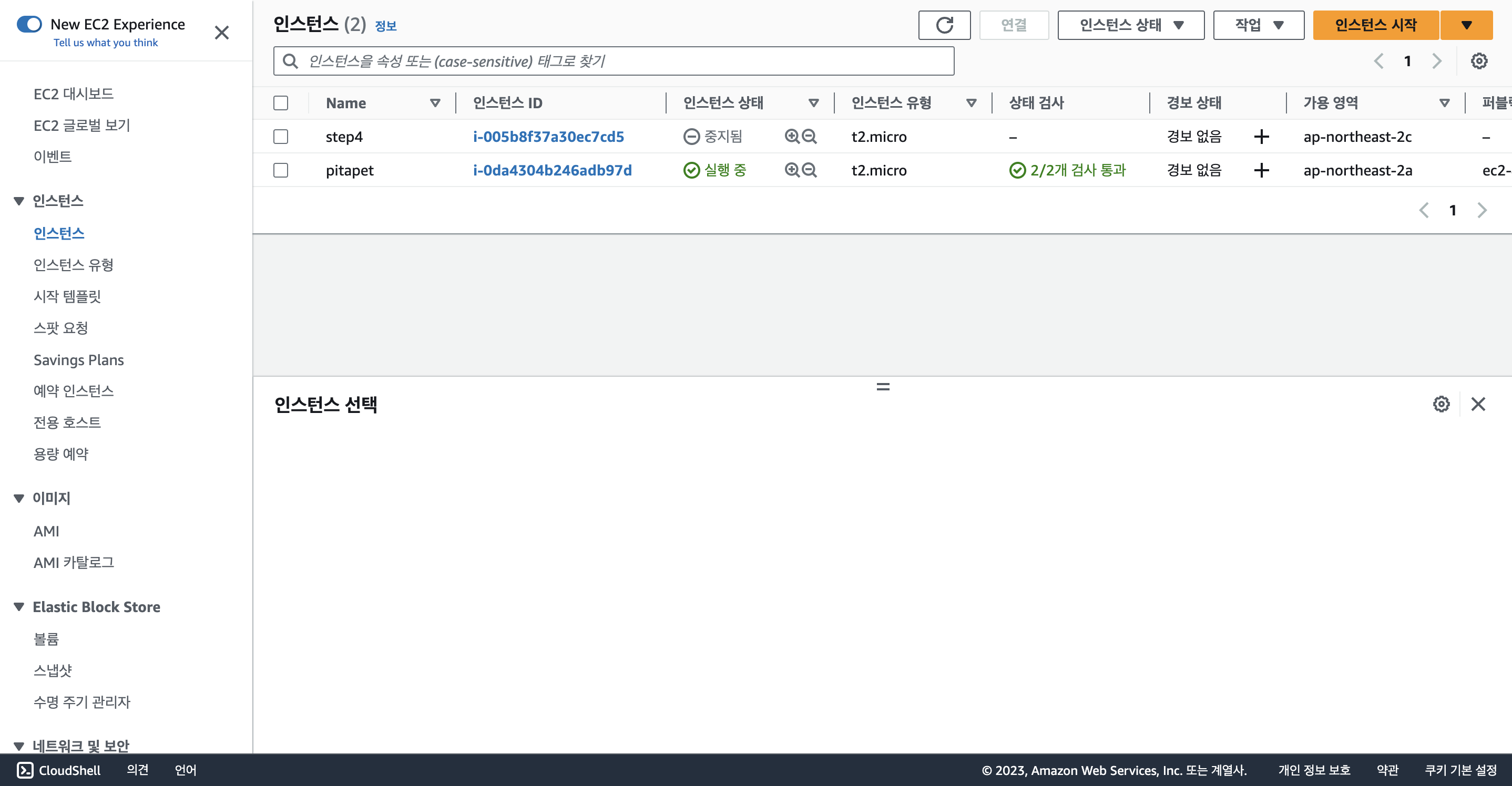Click zoom-in filter icon in step4 row
Viewport: 1512px width, 786px height.
tap(792, 137)
